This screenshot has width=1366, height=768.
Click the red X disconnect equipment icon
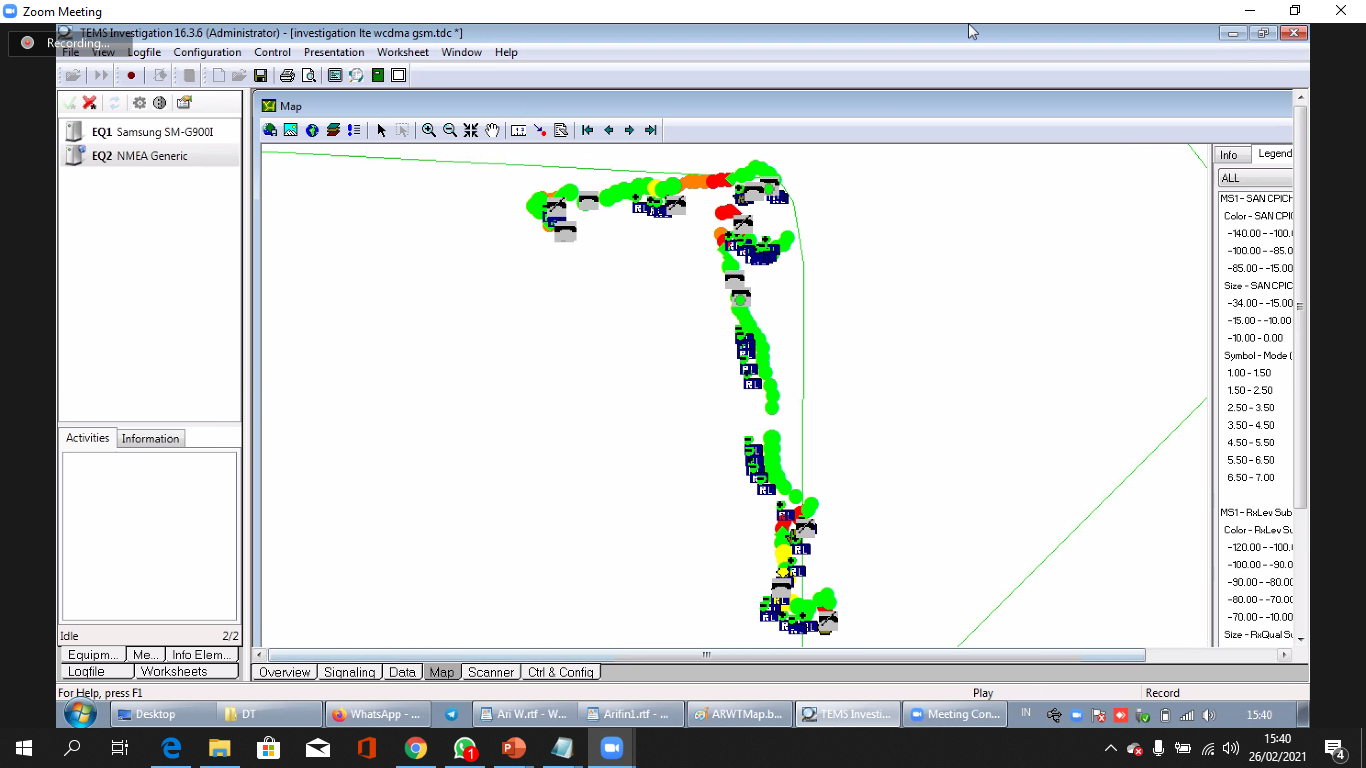(89, 102)
